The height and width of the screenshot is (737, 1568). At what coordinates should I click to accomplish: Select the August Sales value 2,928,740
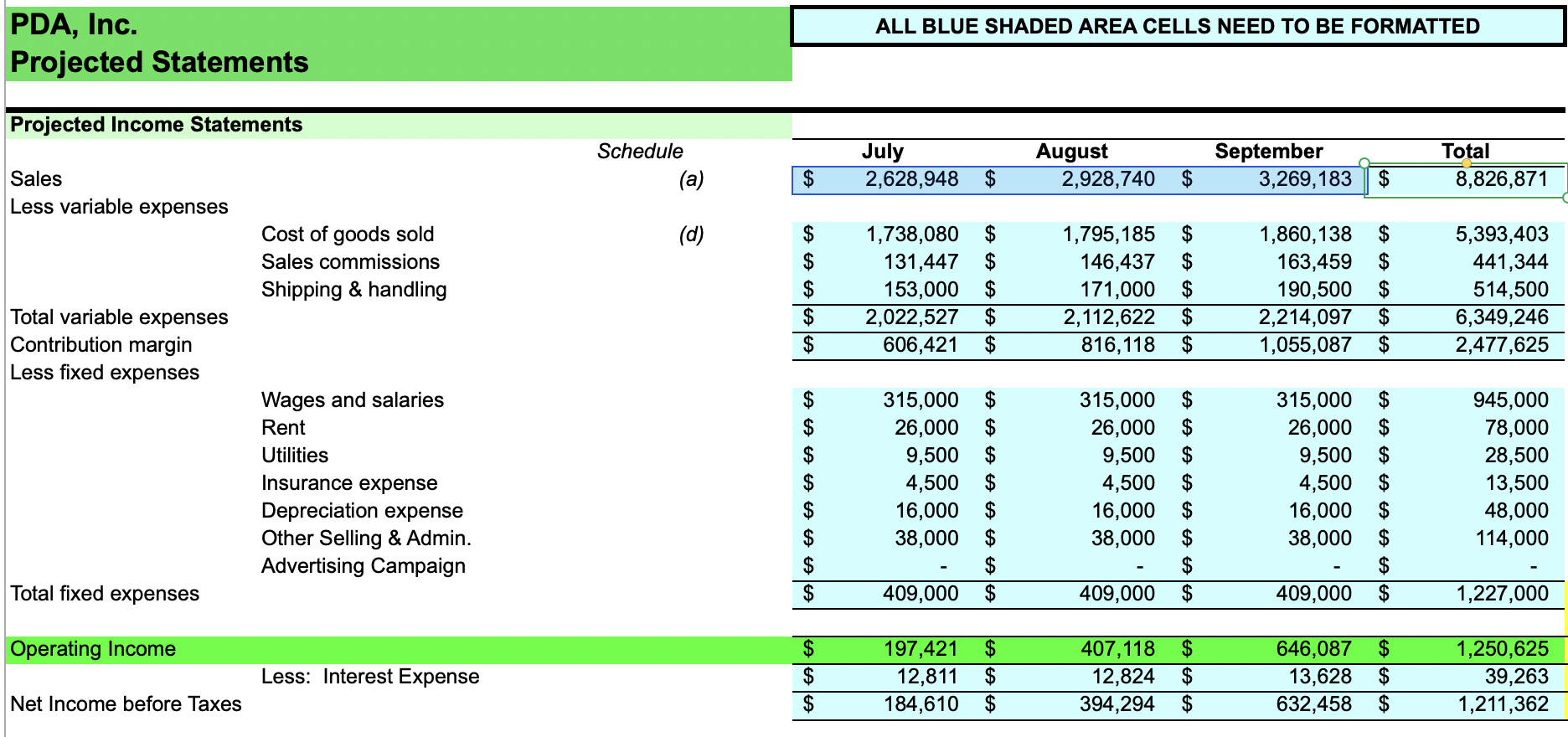1074,179
